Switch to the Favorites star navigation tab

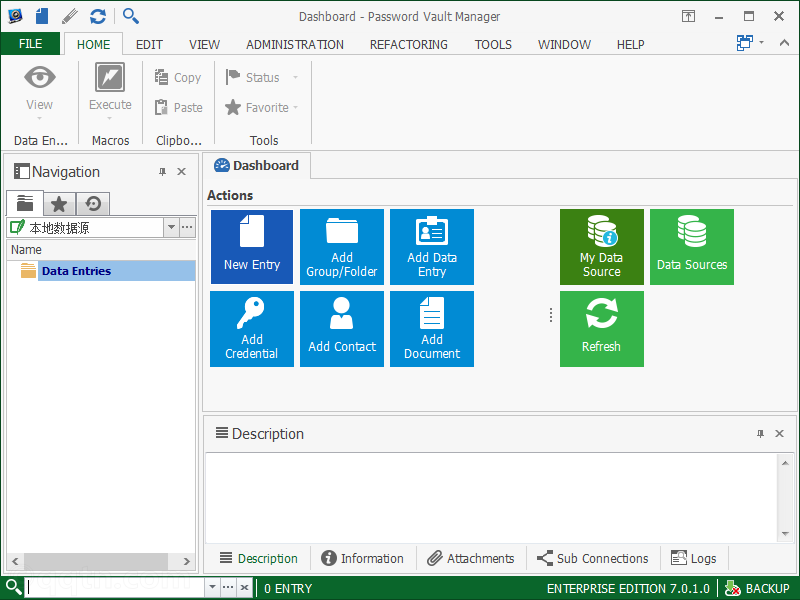[59, 204]
